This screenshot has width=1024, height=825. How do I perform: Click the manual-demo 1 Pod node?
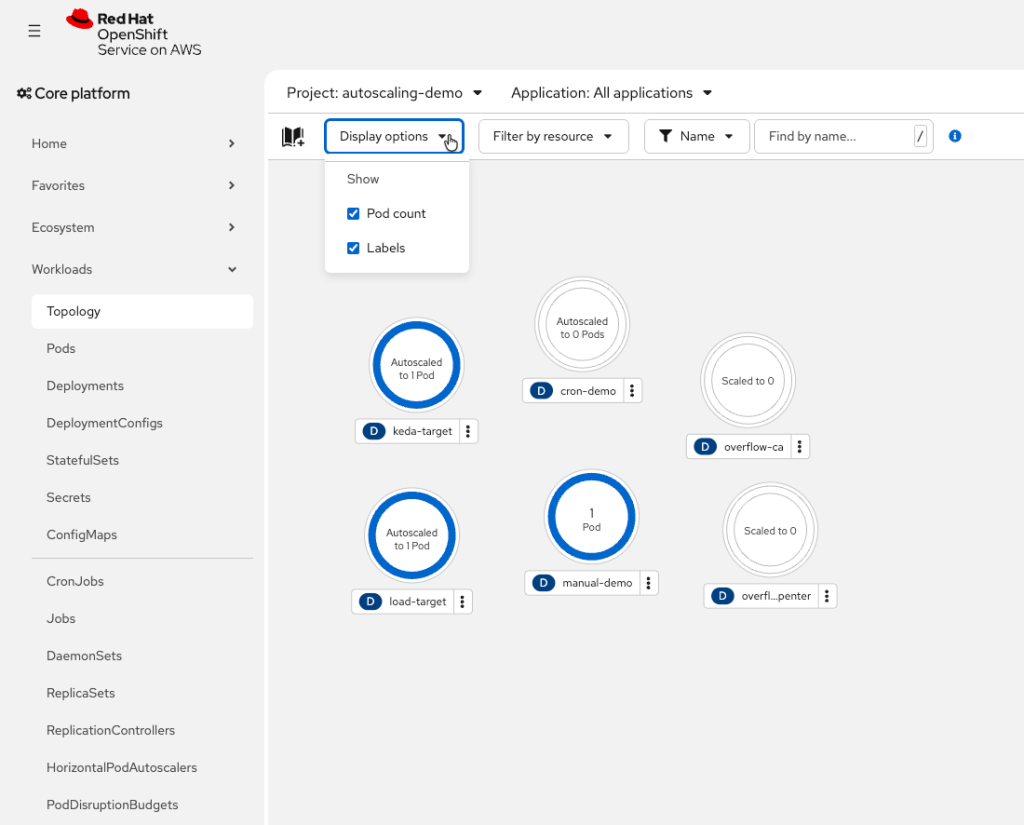click(592, 517)
